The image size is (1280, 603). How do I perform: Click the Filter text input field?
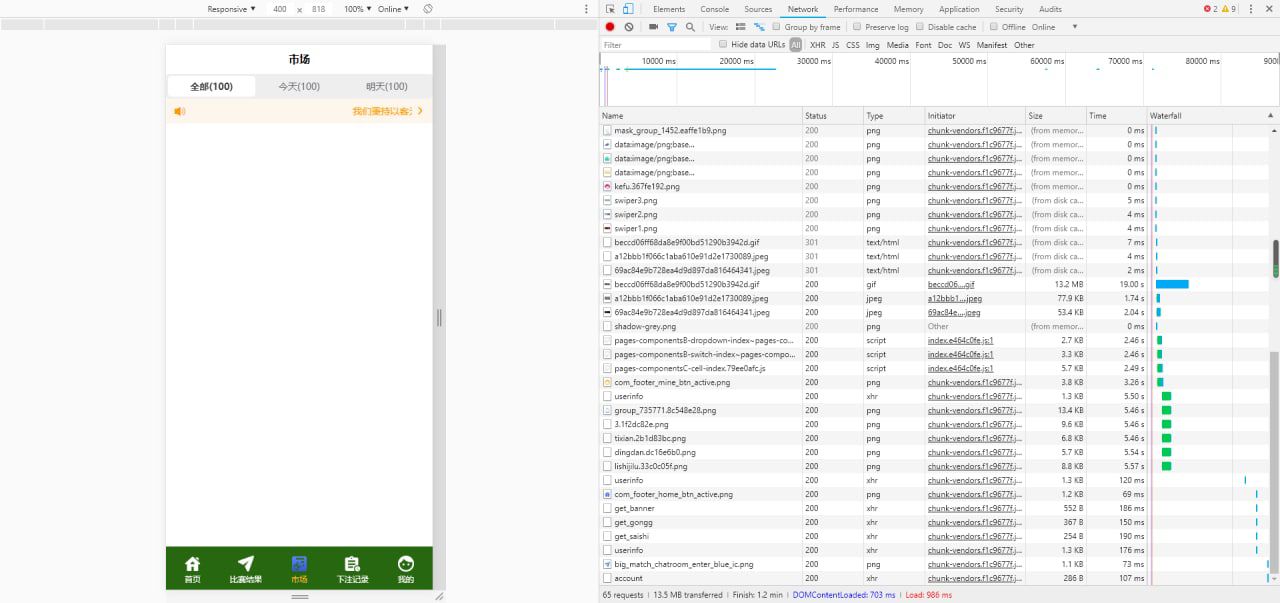coord(655,45)
